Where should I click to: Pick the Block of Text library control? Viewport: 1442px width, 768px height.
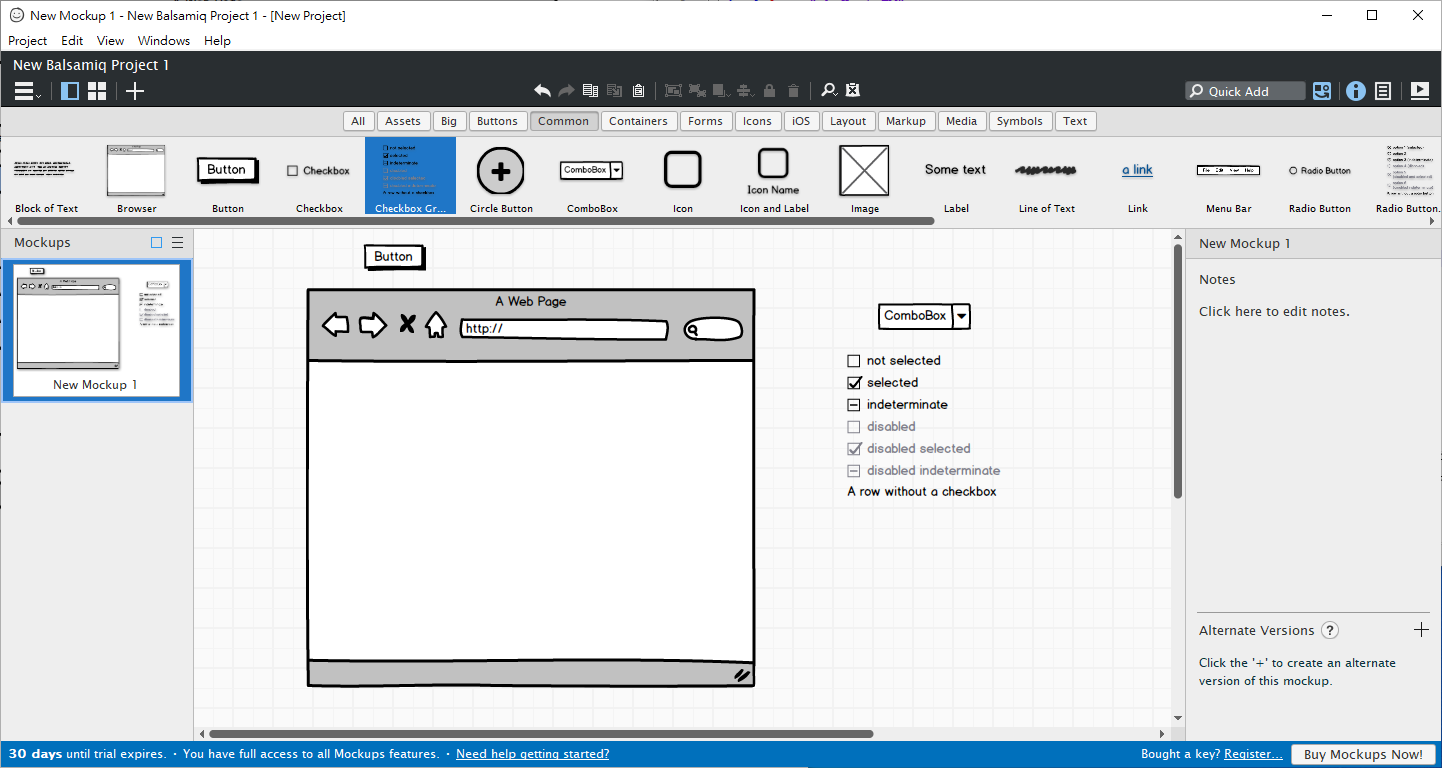[x=47, y=176]
